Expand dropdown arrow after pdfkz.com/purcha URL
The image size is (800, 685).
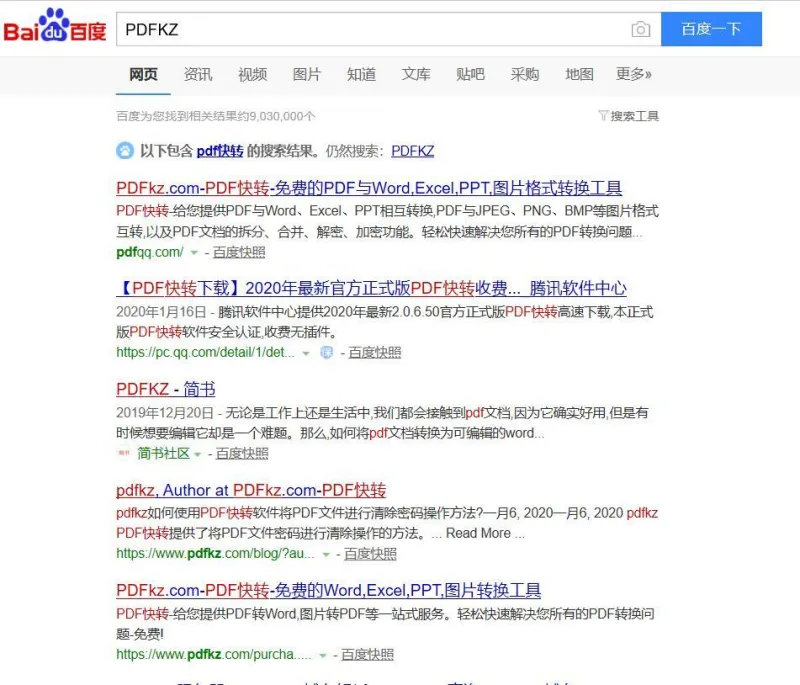tap(322, 654)
